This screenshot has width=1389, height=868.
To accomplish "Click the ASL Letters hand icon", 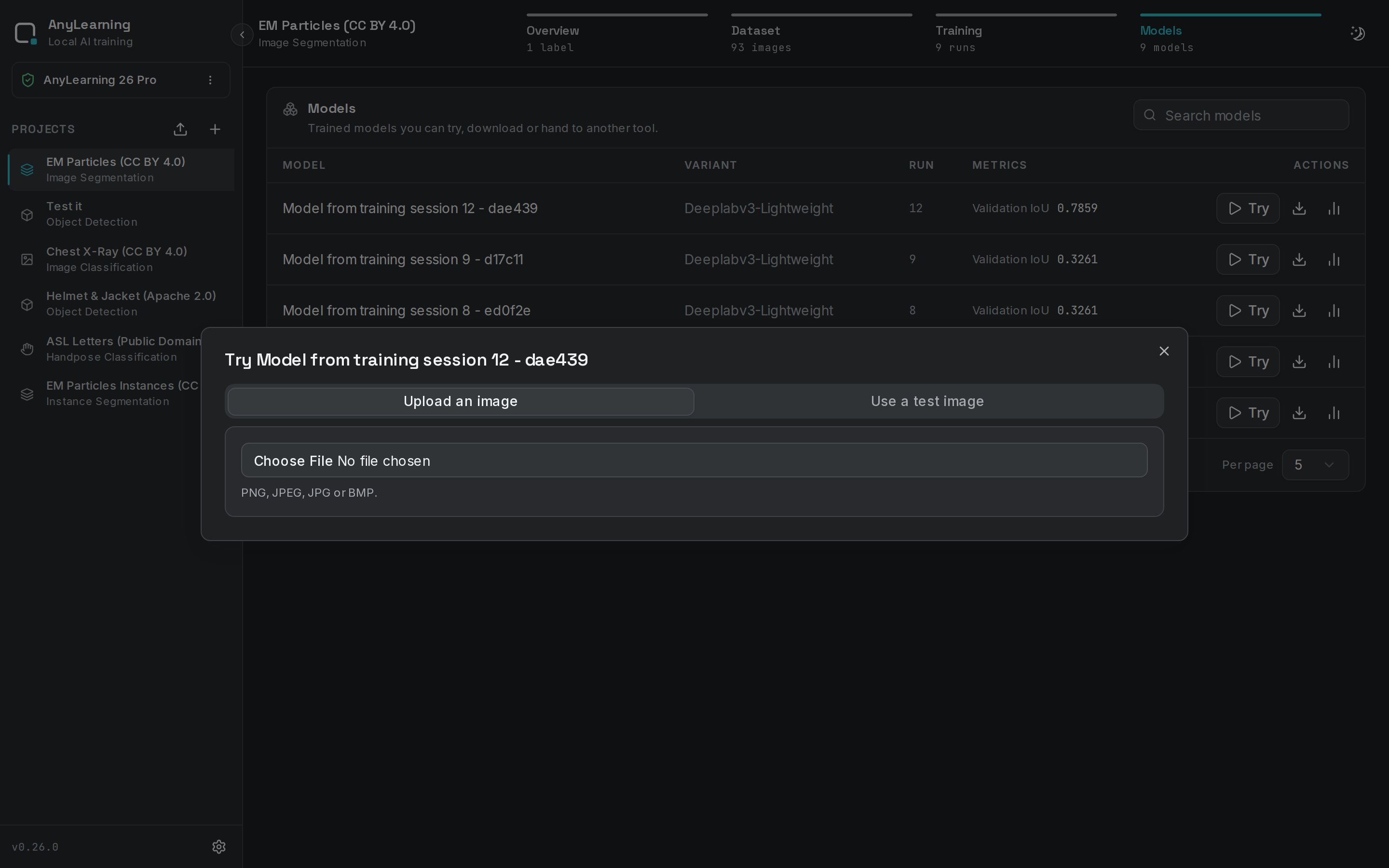I will 27,349.
